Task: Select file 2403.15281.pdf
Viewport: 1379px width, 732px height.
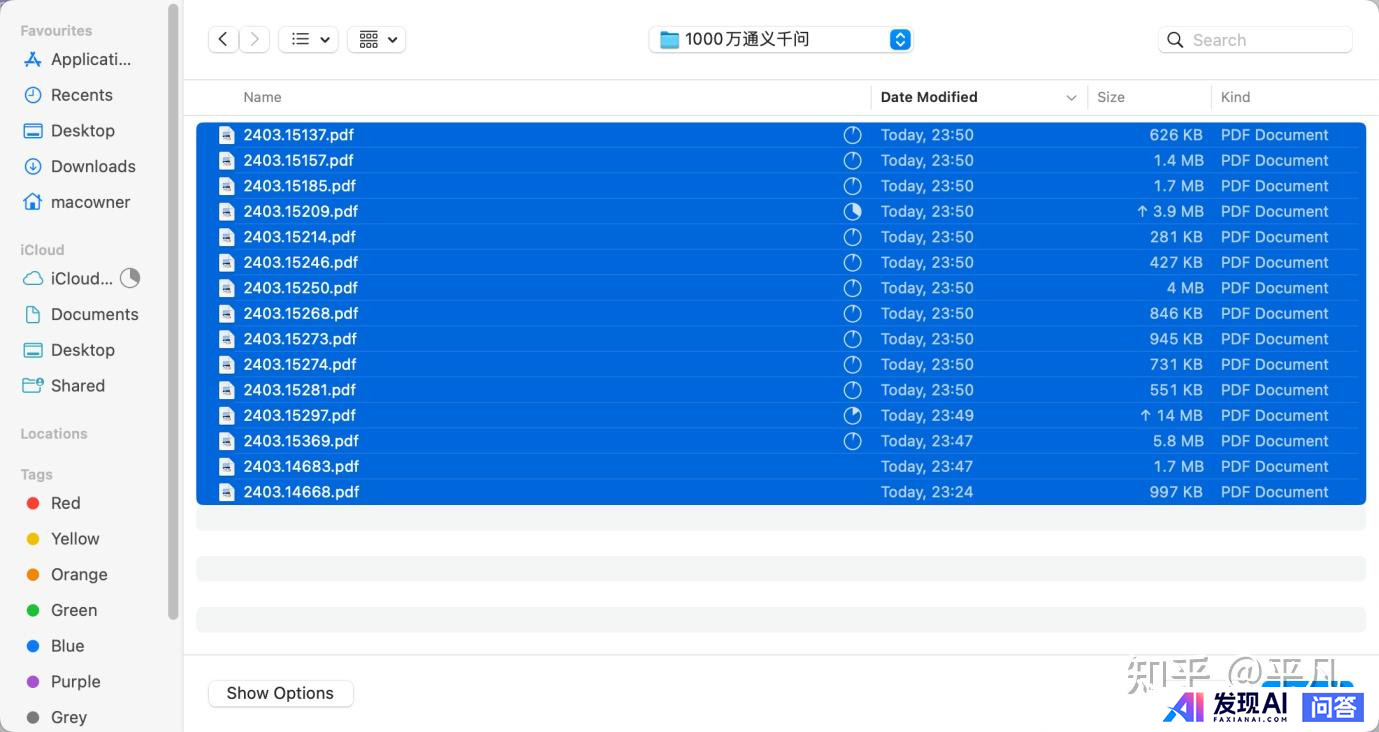Action: [x=781, y=390]
